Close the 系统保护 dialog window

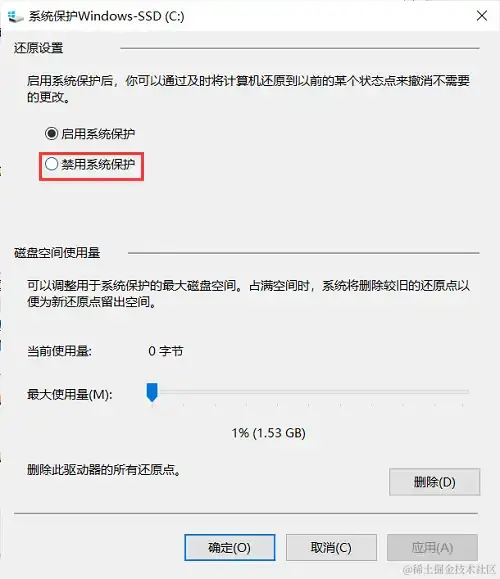482,16
